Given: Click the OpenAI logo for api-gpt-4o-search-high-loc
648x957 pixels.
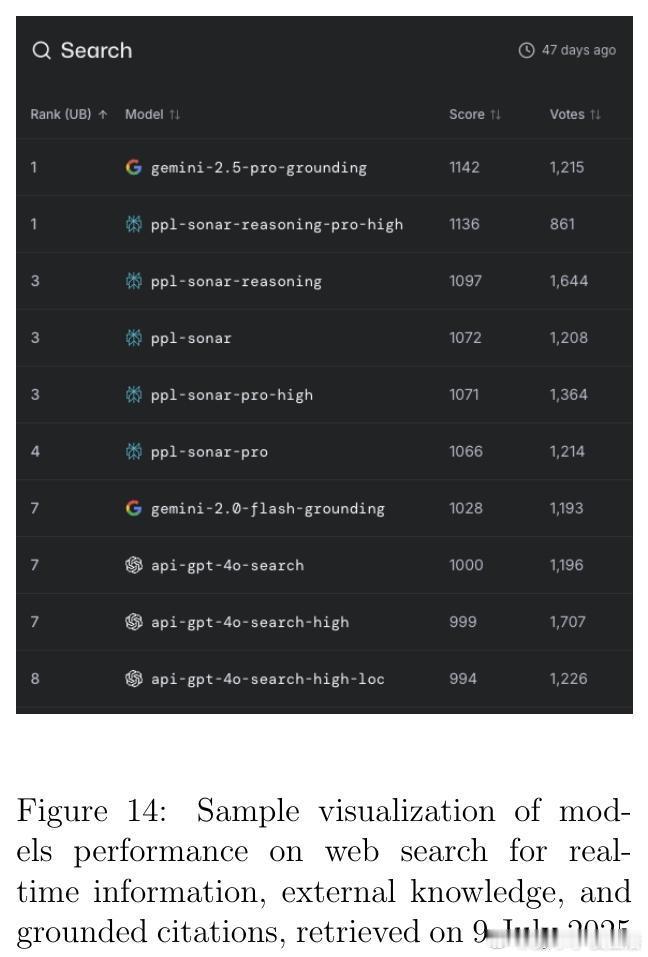Looking at the screenshot, I should pyautogui.click(x=134, y=679).
